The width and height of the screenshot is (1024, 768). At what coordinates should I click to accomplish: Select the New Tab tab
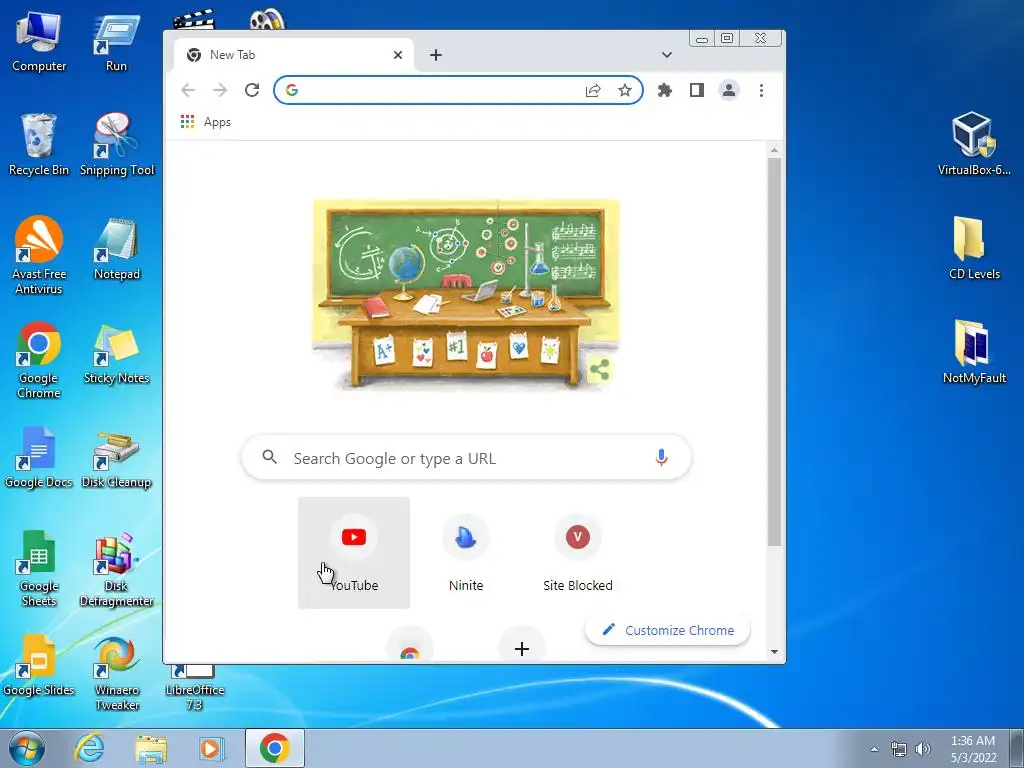click(x=294, y=55)
